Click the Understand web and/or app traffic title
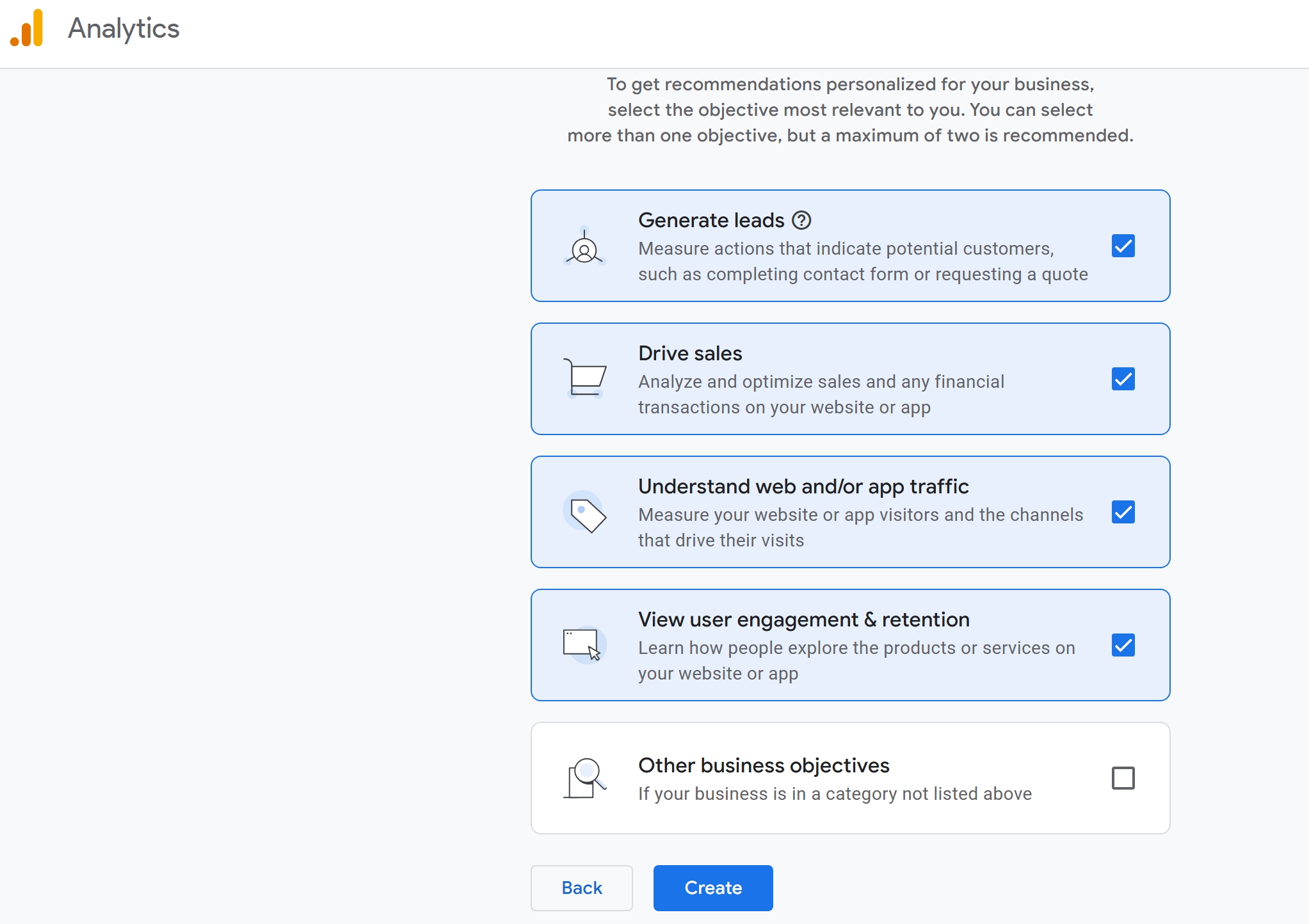 [803, 487]
